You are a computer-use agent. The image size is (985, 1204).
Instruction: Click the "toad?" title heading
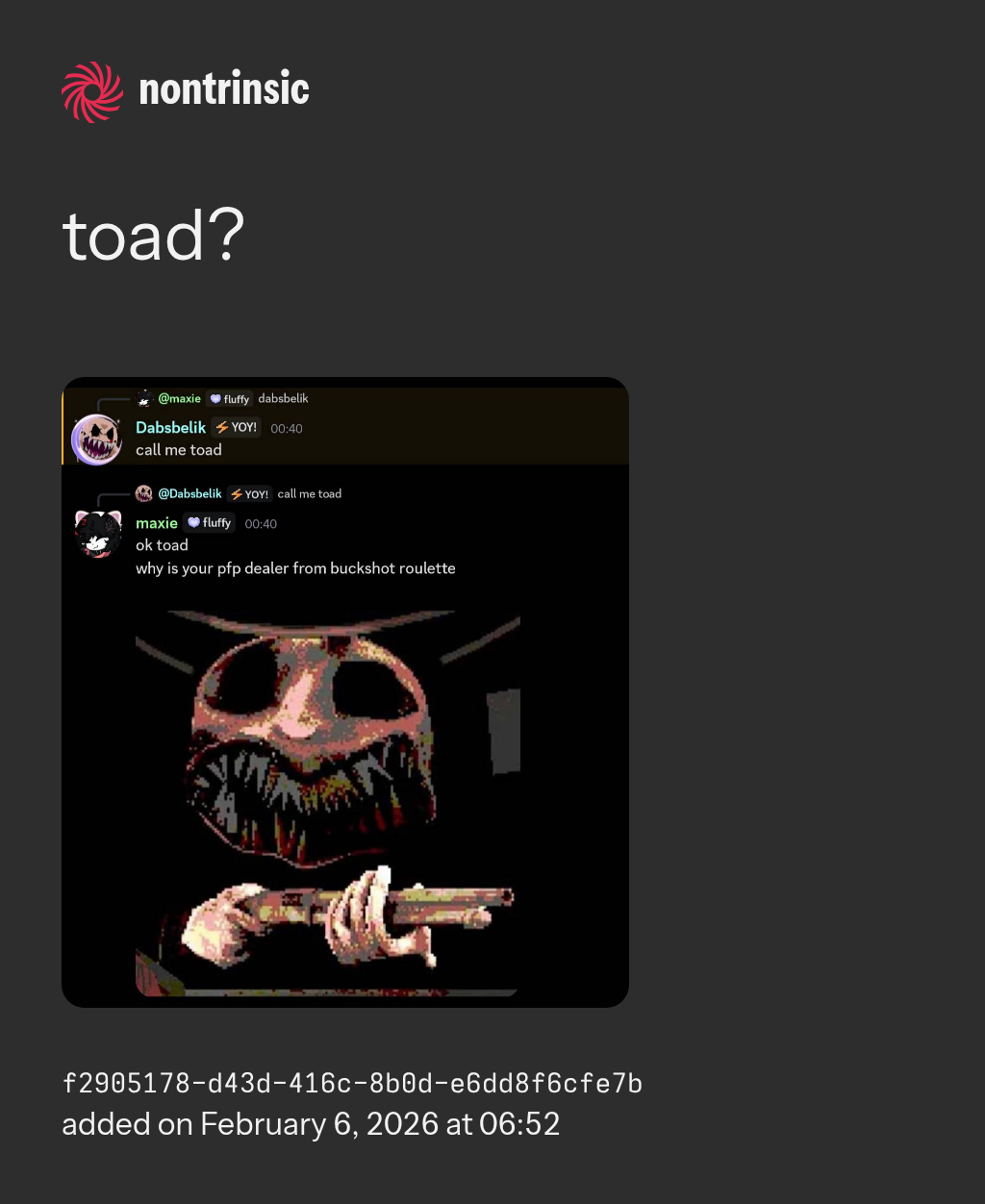click(x=153, y=236)
